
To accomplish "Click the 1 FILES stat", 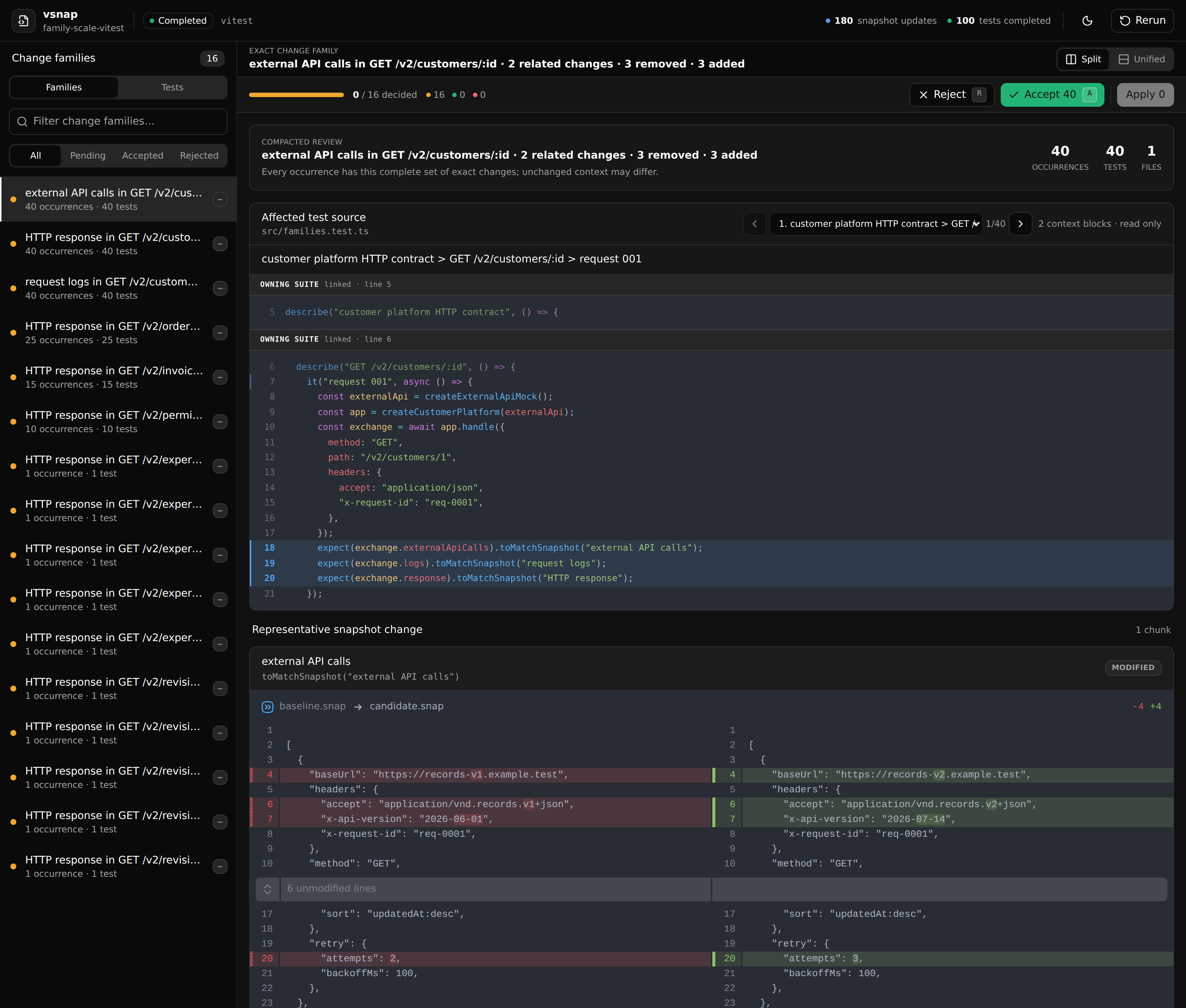I will (1151, 158).
